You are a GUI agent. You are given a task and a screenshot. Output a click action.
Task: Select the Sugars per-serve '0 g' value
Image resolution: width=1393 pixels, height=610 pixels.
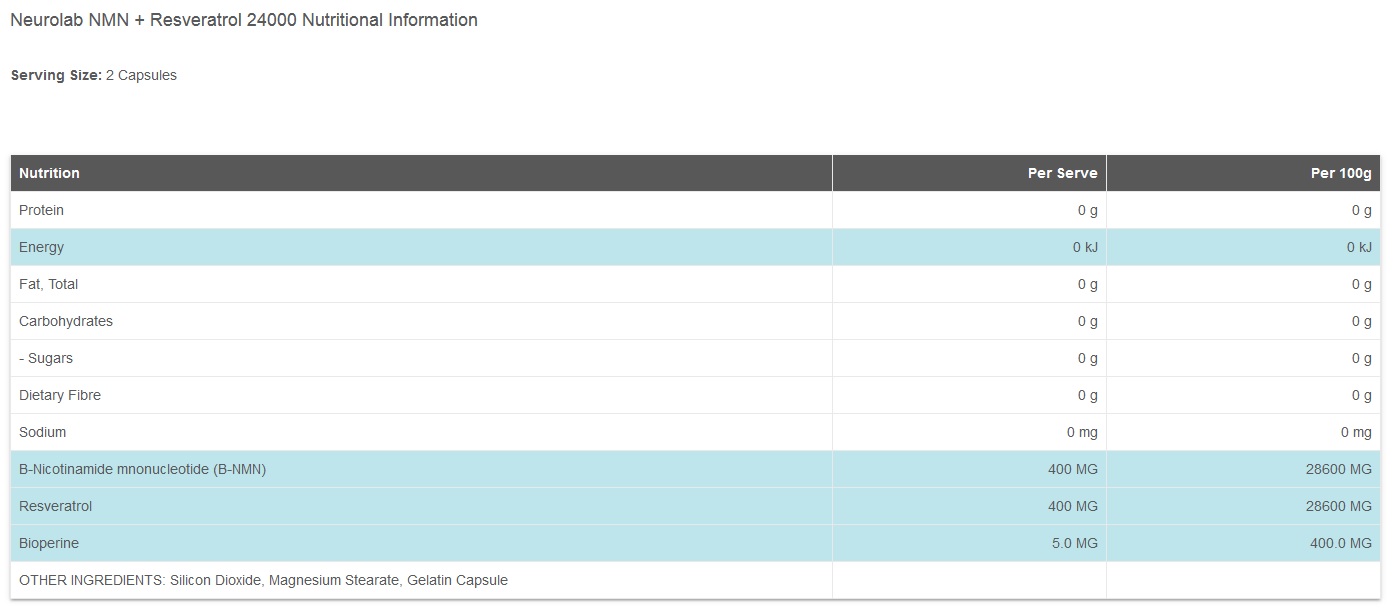[x=1087, y=358]
